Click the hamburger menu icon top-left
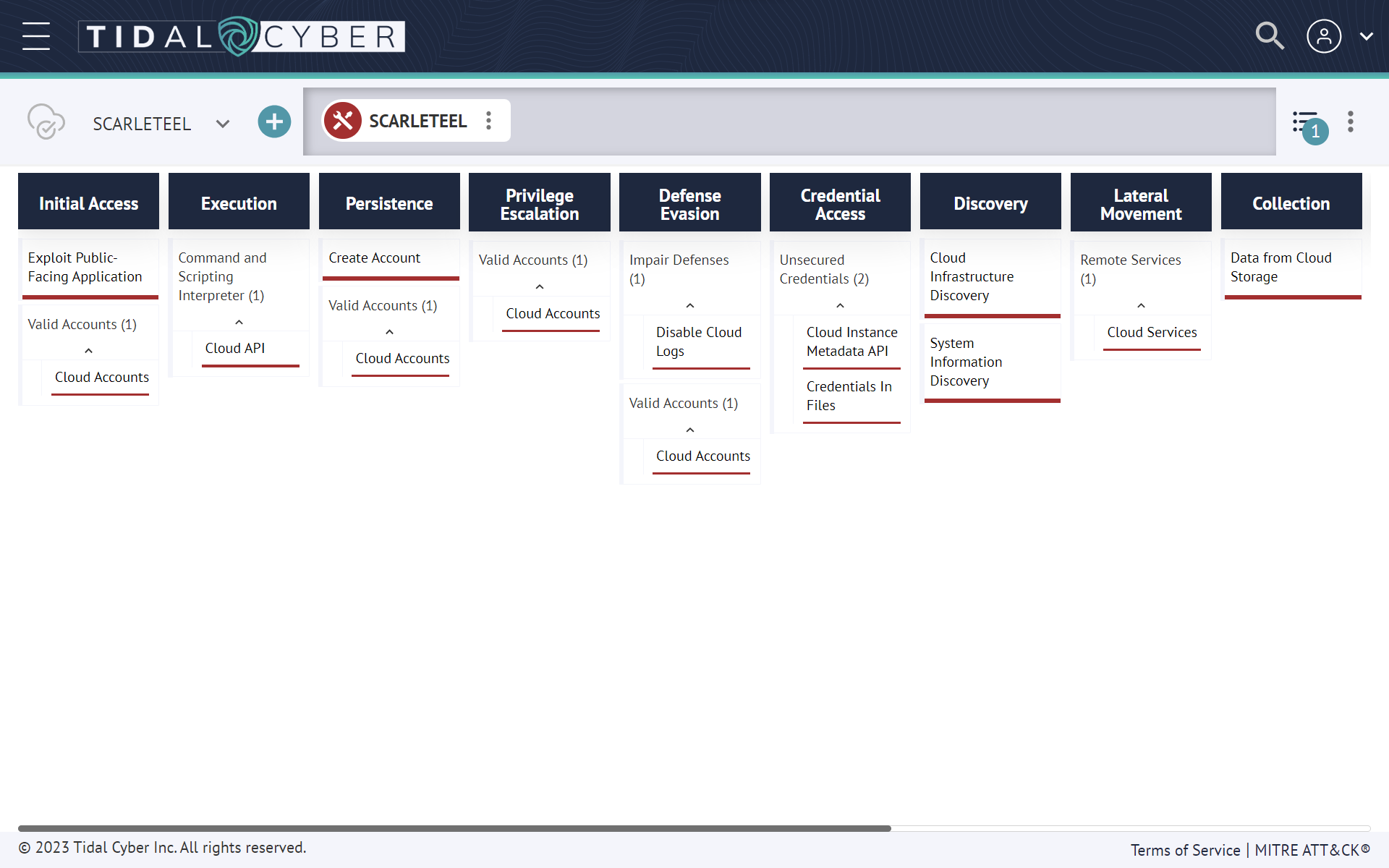The width and height of the screenshot is (1389, 868). pos(37,35)
